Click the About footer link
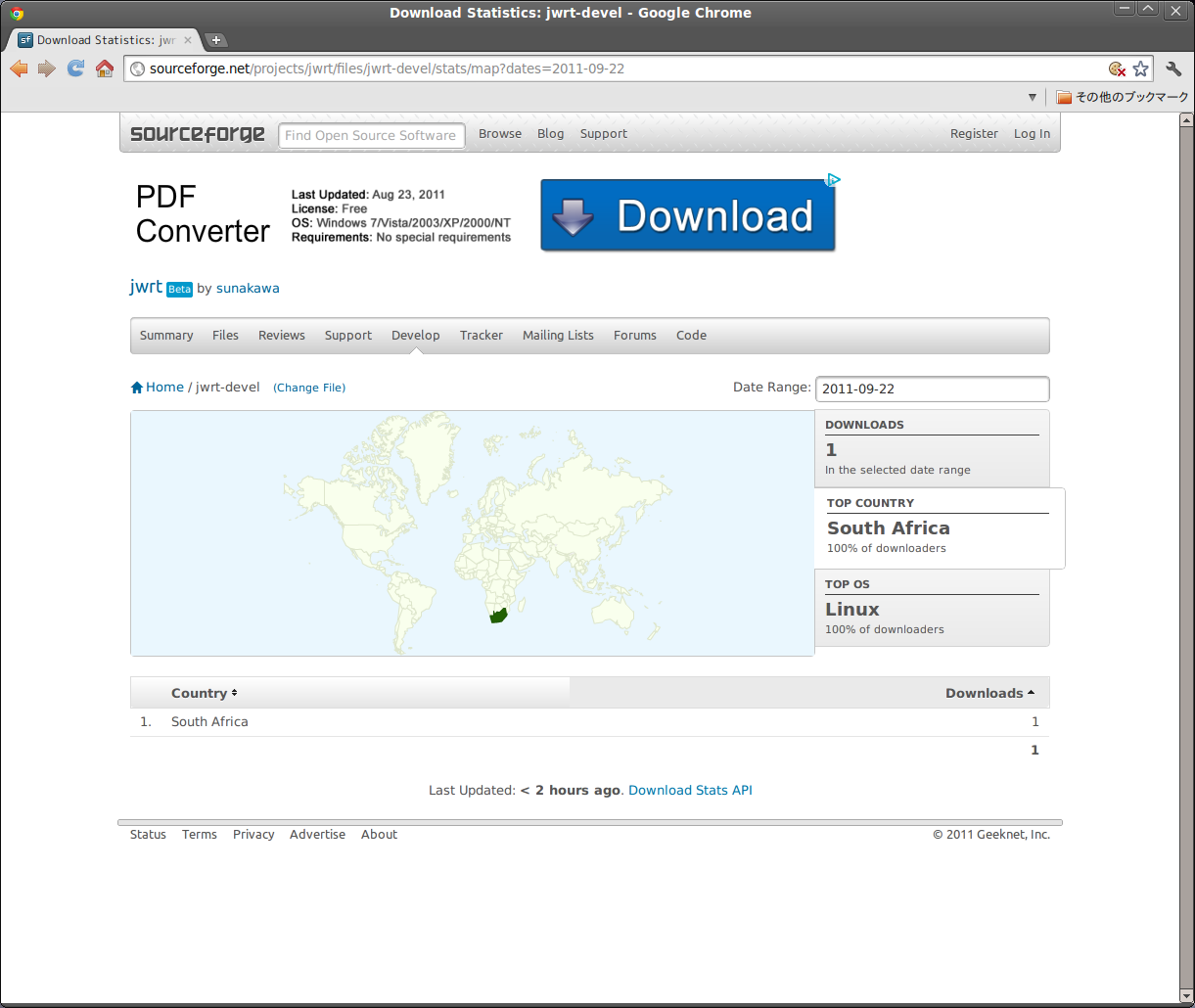This screenshot has height=1008, width=1195. pyautogui.click(x=379, y=835)
